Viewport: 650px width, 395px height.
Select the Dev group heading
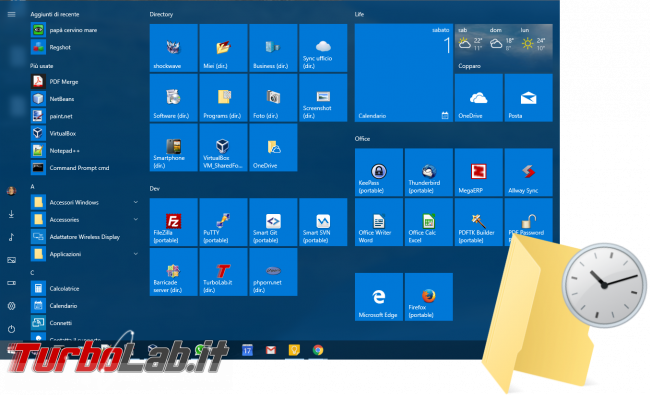pos(155,189)
